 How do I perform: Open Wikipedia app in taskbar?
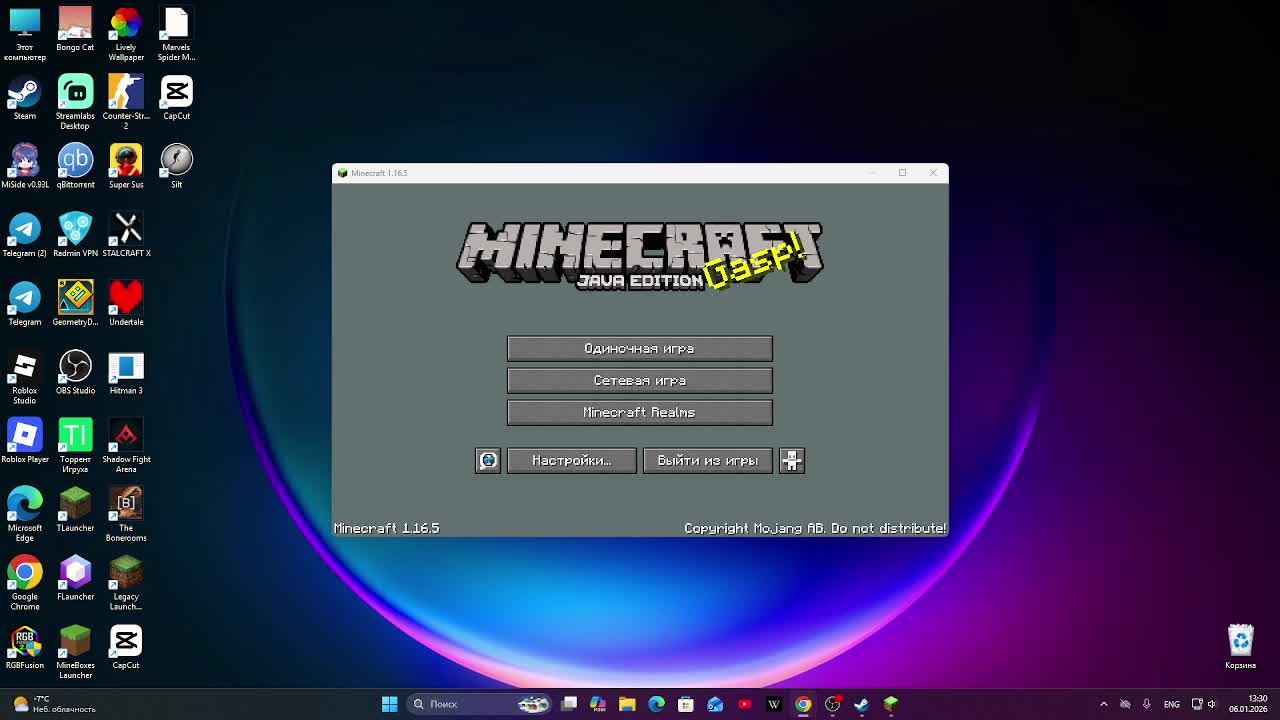pyautogui.click(x=774, y=704)
